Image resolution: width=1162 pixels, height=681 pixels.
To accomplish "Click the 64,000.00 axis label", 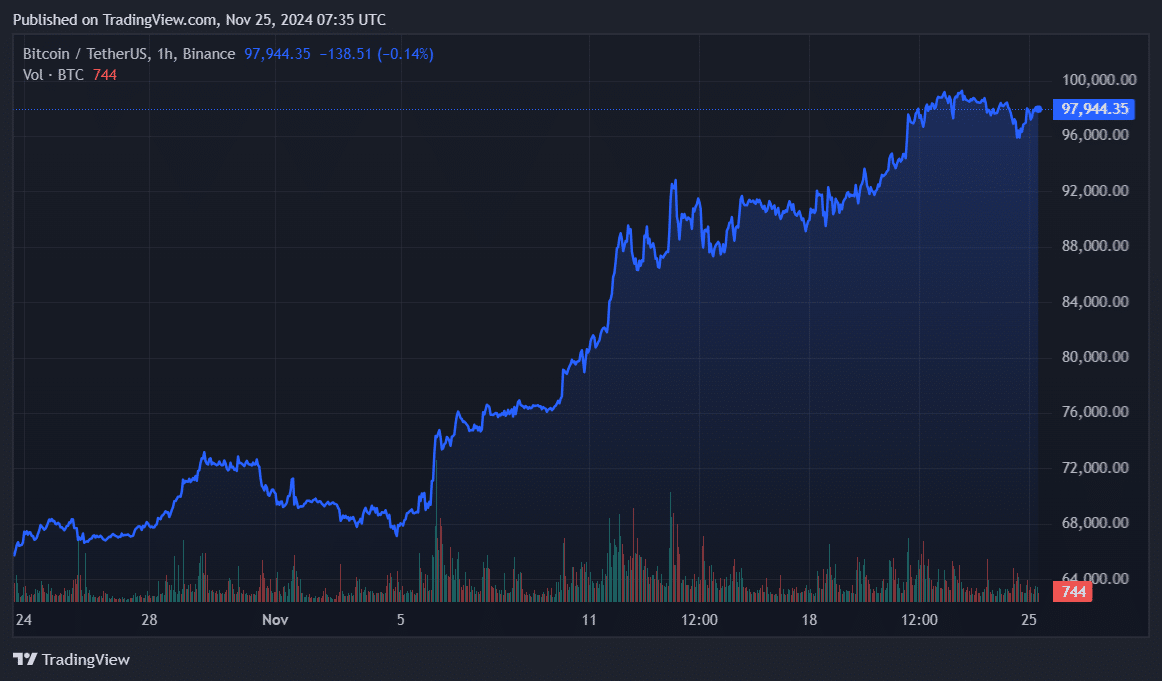I will 1095,576.
